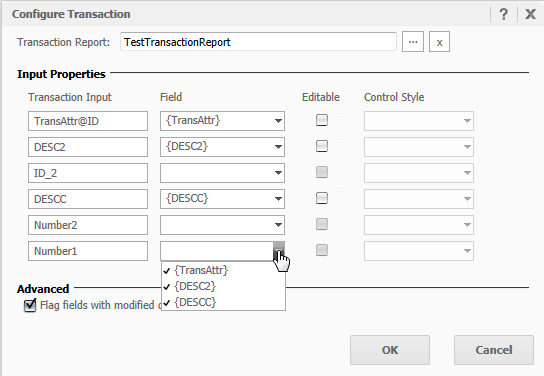Click the Advanced section heading
Screen dimensions: 544x376
(x=43, y=289)
